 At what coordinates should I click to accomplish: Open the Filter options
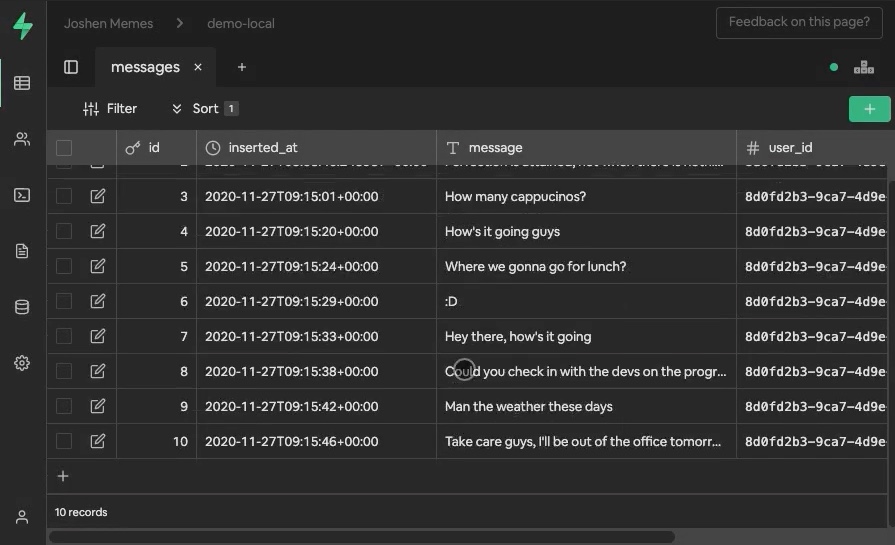coord(110,109)
